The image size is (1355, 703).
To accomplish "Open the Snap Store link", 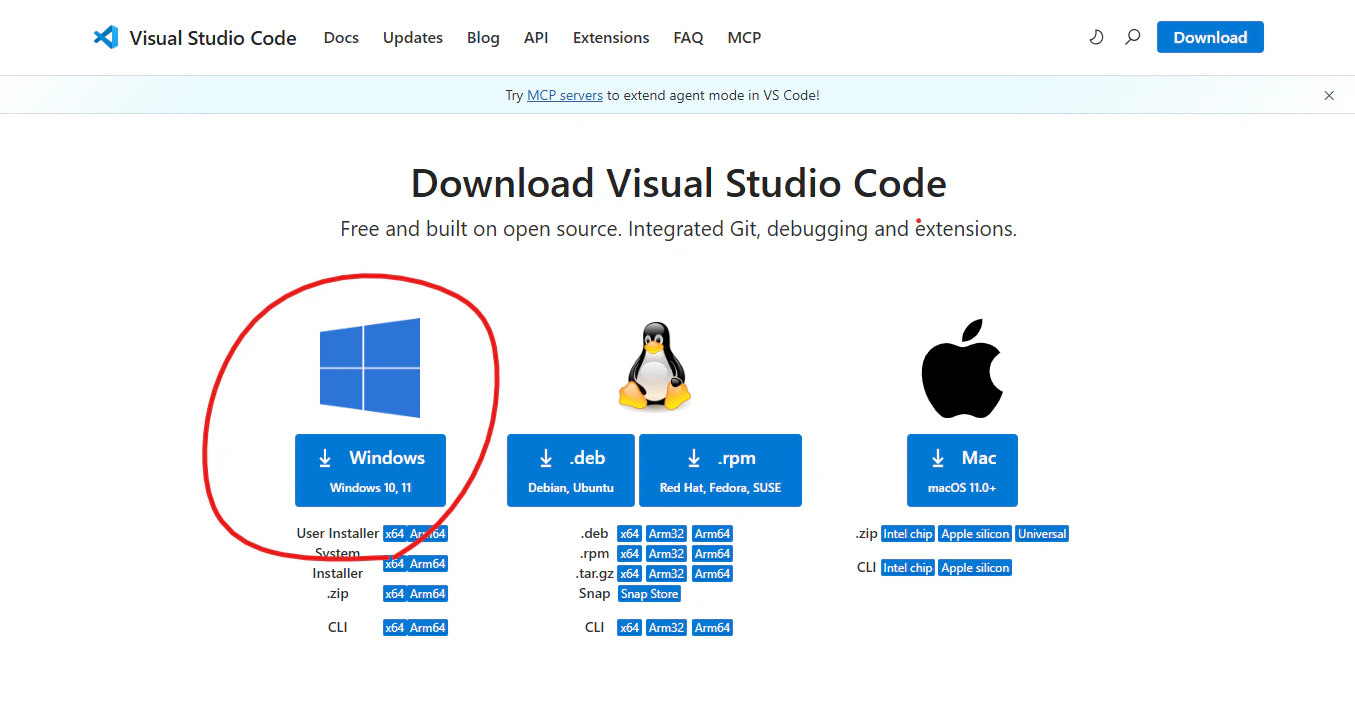I will 649,594.
